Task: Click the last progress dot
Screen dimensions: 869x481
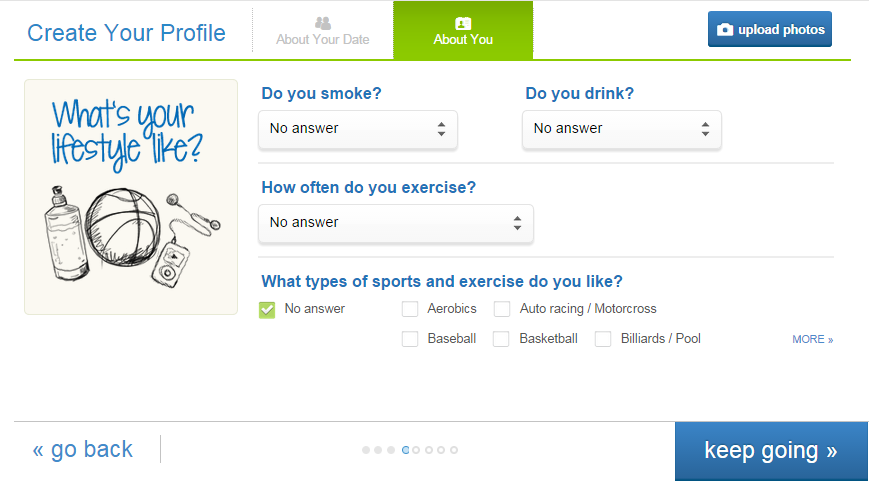Action: pos(454,450)
